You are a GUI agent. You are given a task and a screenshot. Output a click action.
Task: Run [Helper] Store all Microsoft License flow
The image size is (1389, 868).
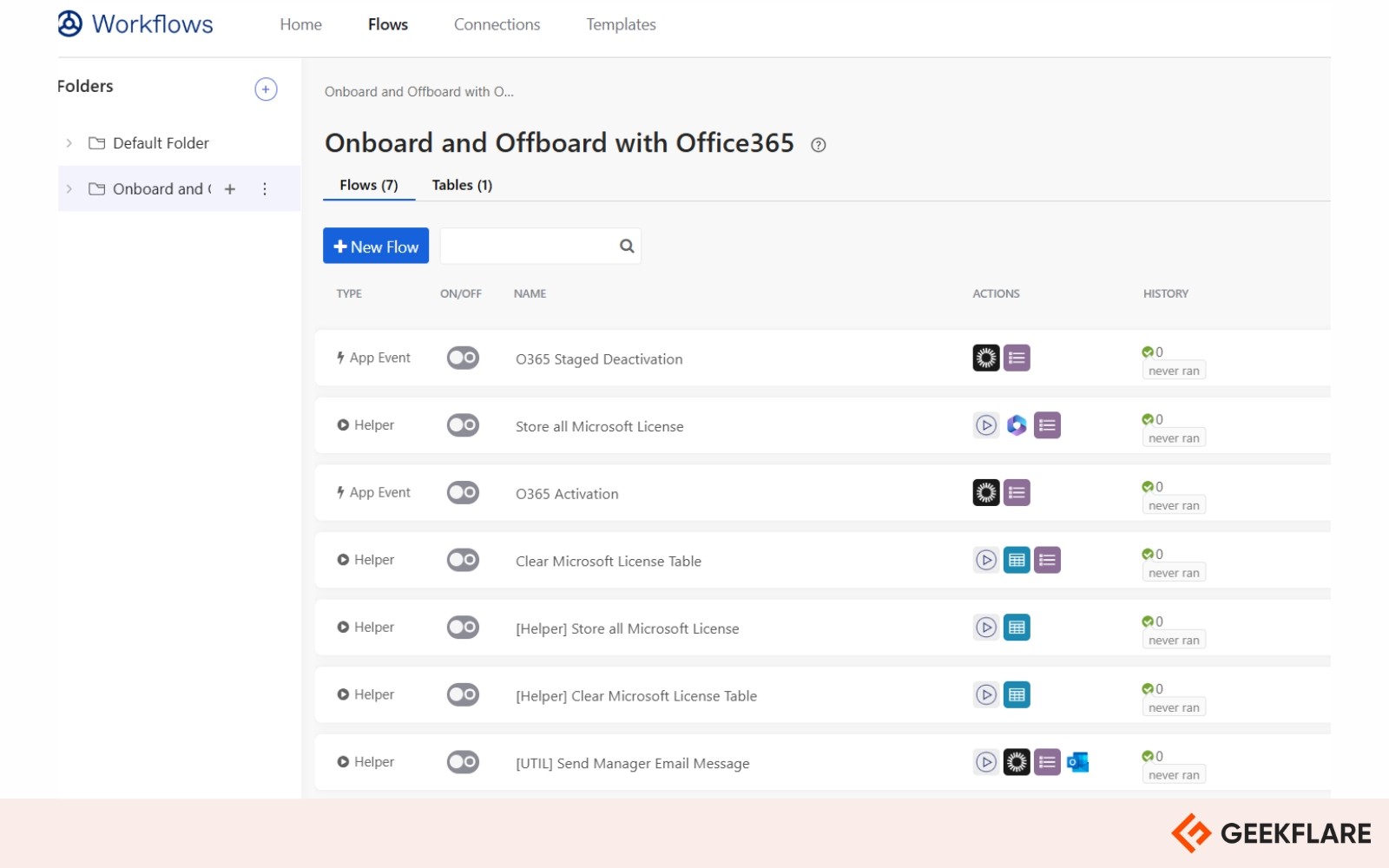986,628
